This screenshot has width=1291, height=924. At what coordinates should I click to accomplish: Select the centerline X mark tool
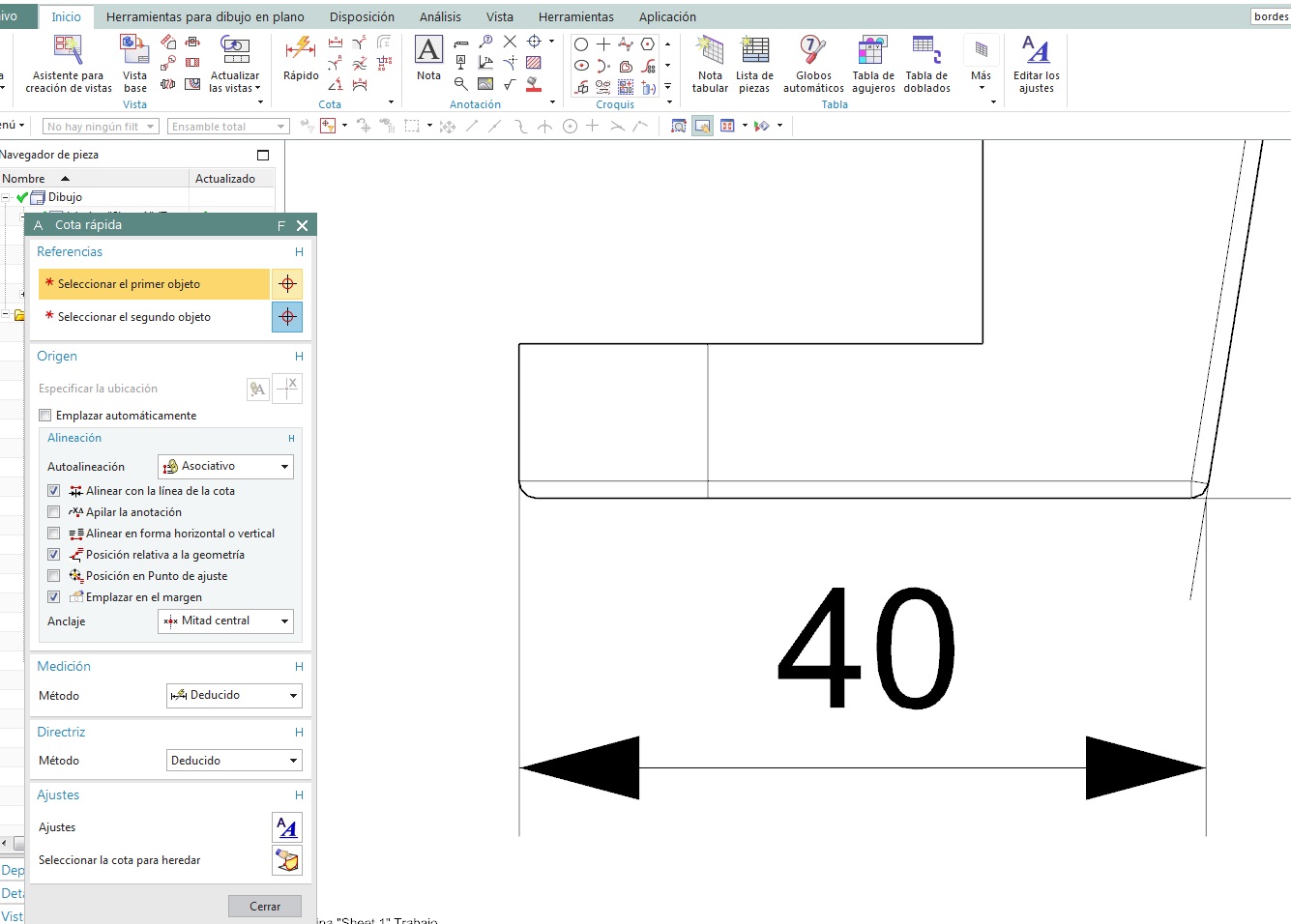click(x=510, y=42)
